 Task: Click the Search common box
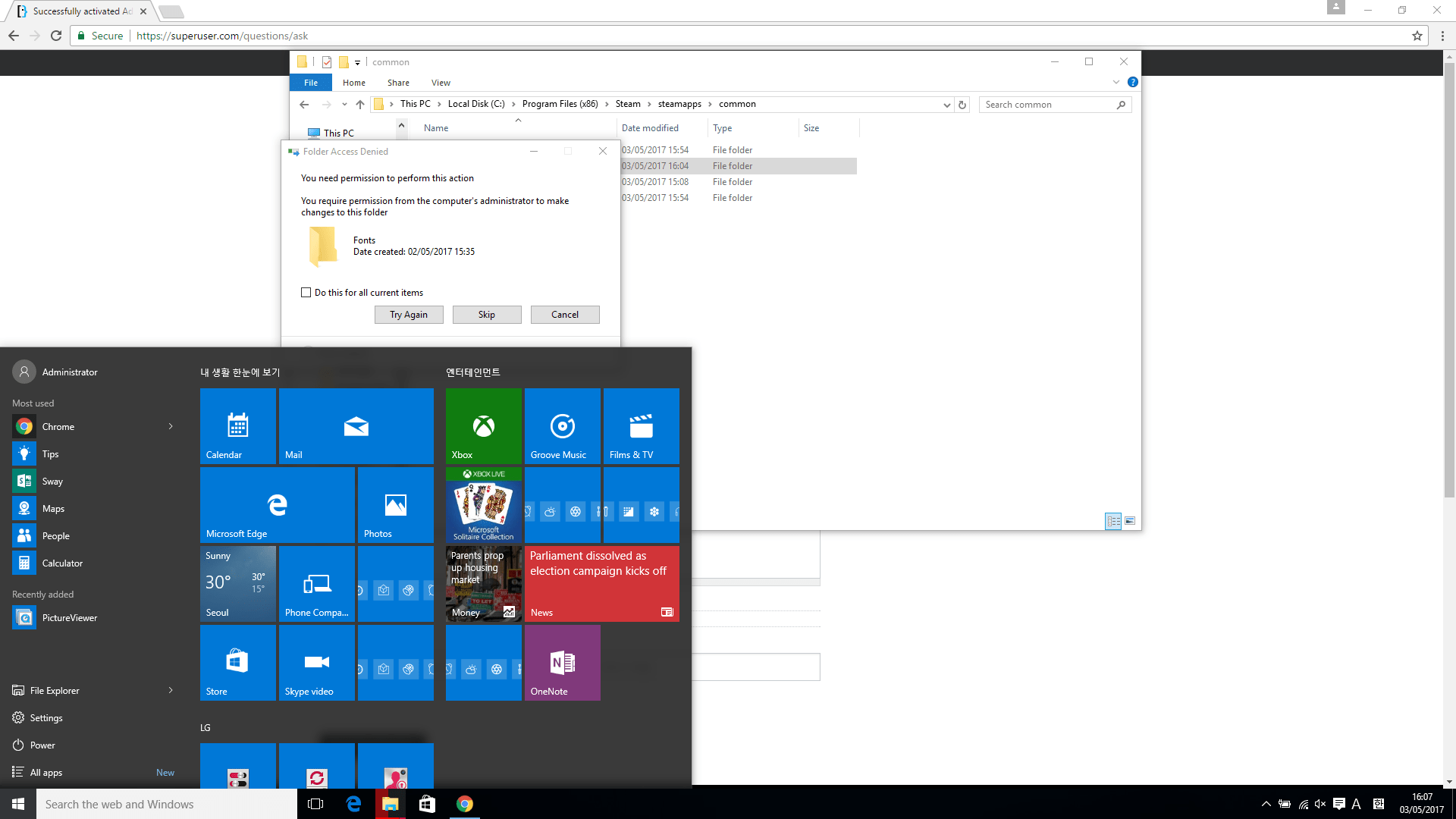pos(1054,105)
